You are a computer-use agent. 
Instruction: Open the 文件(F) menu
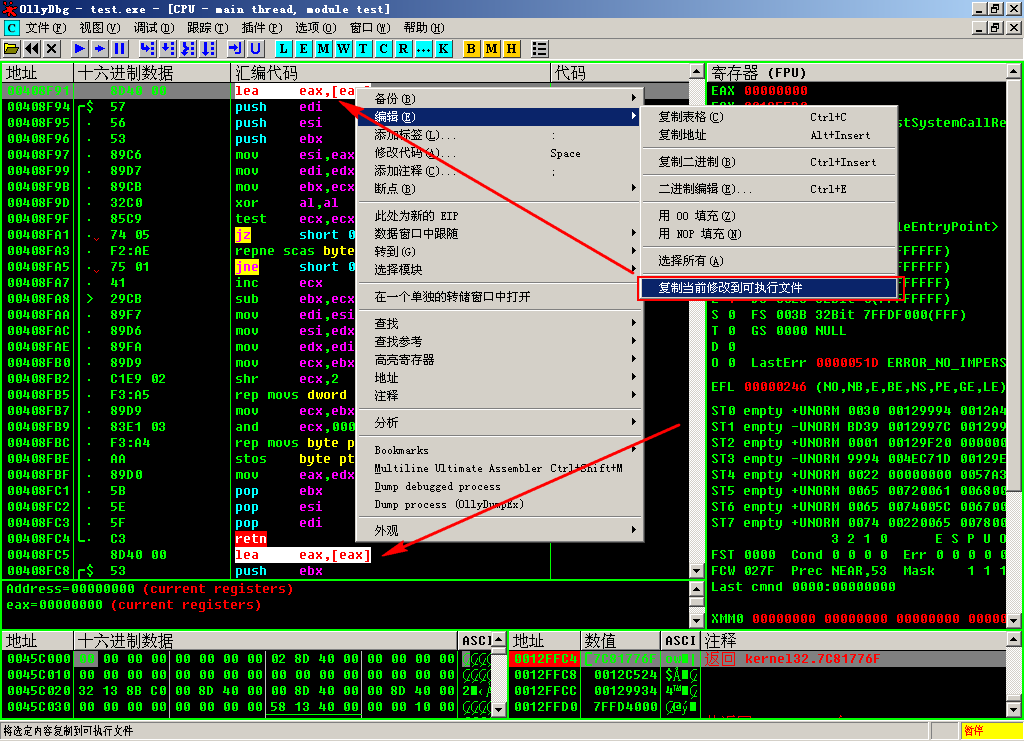click(46, 27)
